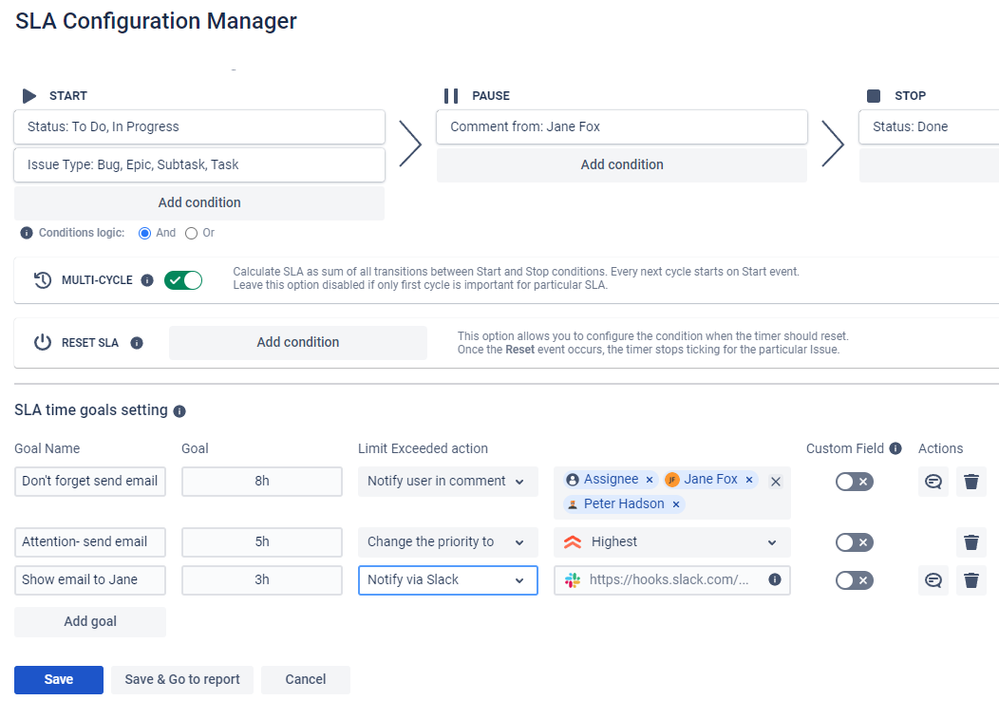Expand the "Change the priority to" dropdown
The width and height of the screenshot is (999, 704).
pos(448,542)
